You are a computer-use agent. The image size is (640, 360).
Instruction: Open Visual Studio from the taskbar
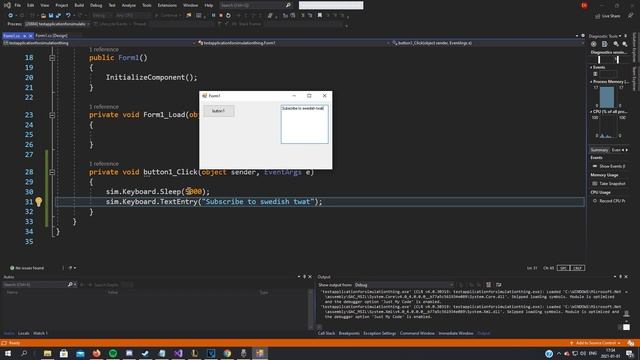click(x=178, y=353)
